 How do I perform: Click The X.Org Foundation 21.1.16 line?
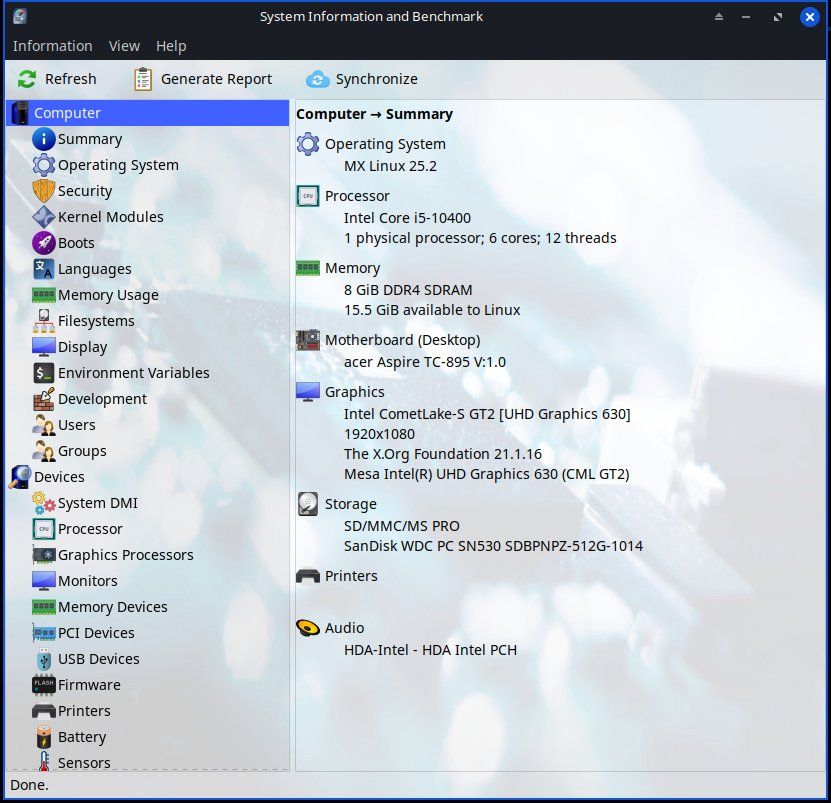pos(443,454)
